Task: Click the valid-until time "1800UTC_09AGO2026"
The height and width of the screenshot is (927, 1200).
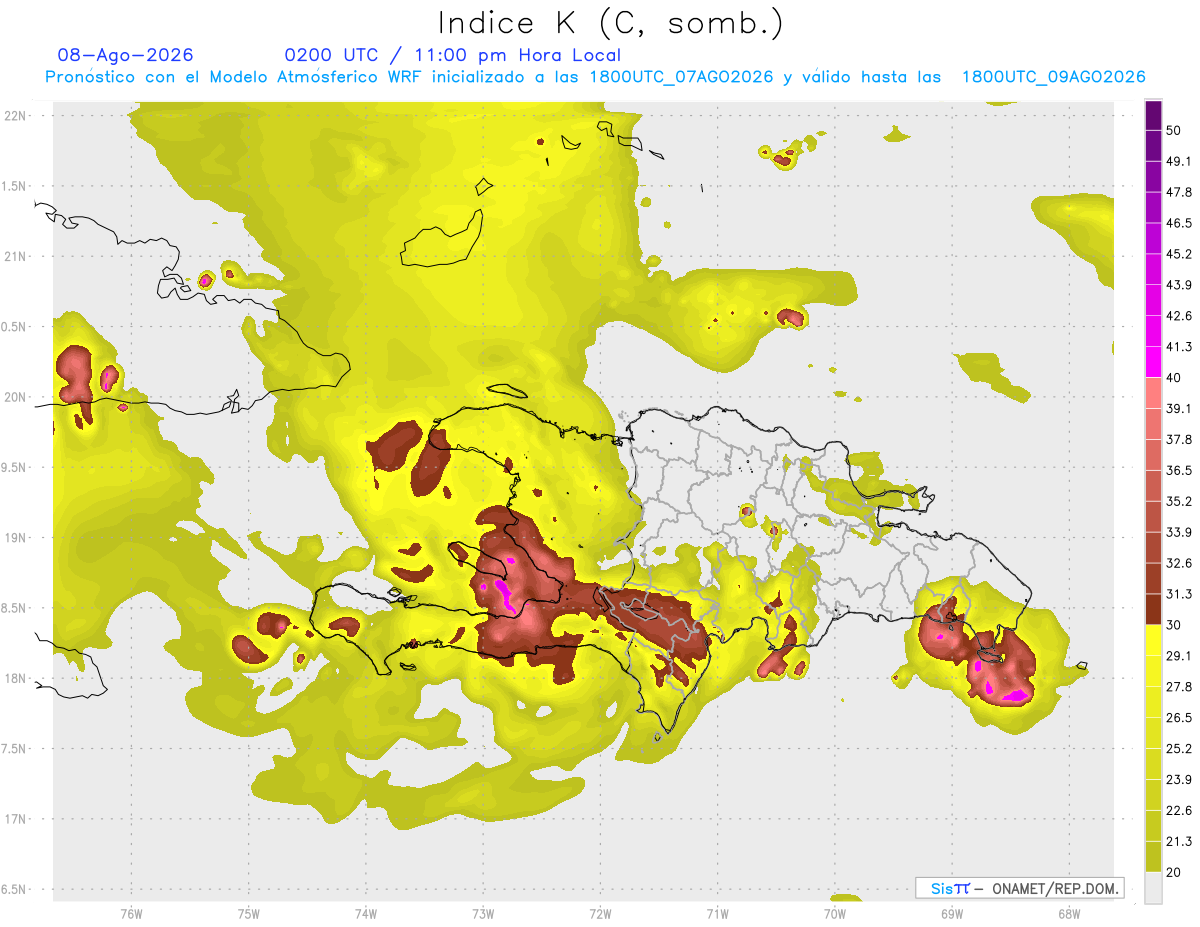Action: [x=1053, y=77]
